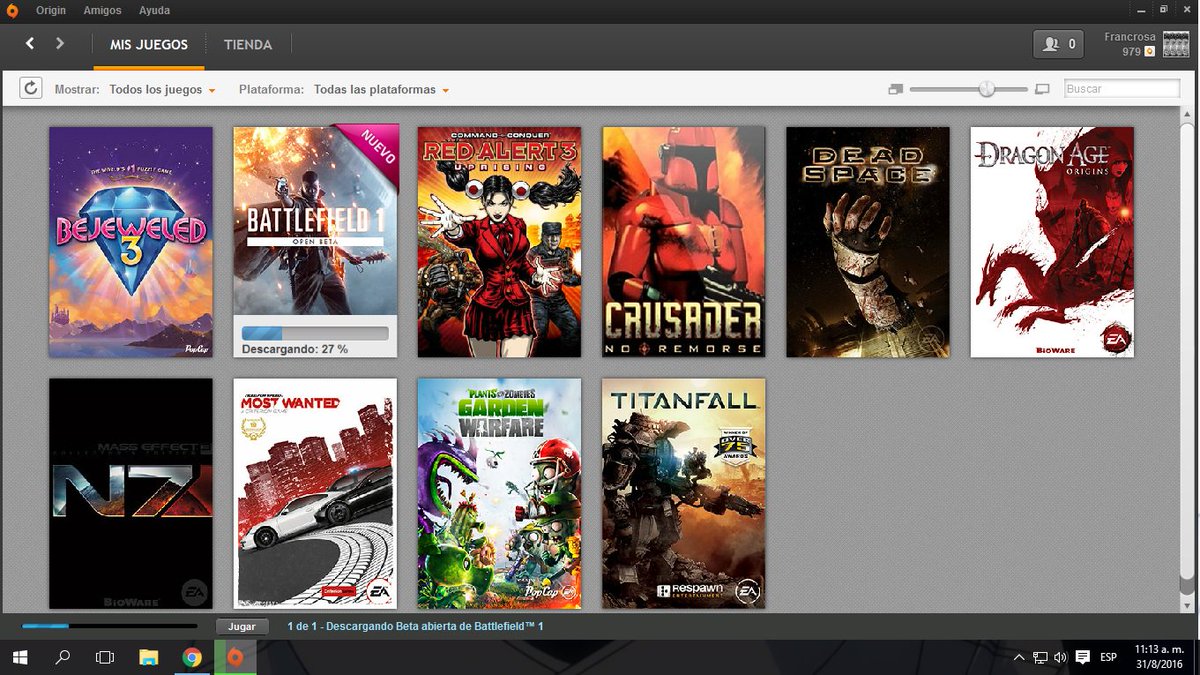Select the Titanfall game tile
Viewport: 1200px width, 675px height.
683,493
